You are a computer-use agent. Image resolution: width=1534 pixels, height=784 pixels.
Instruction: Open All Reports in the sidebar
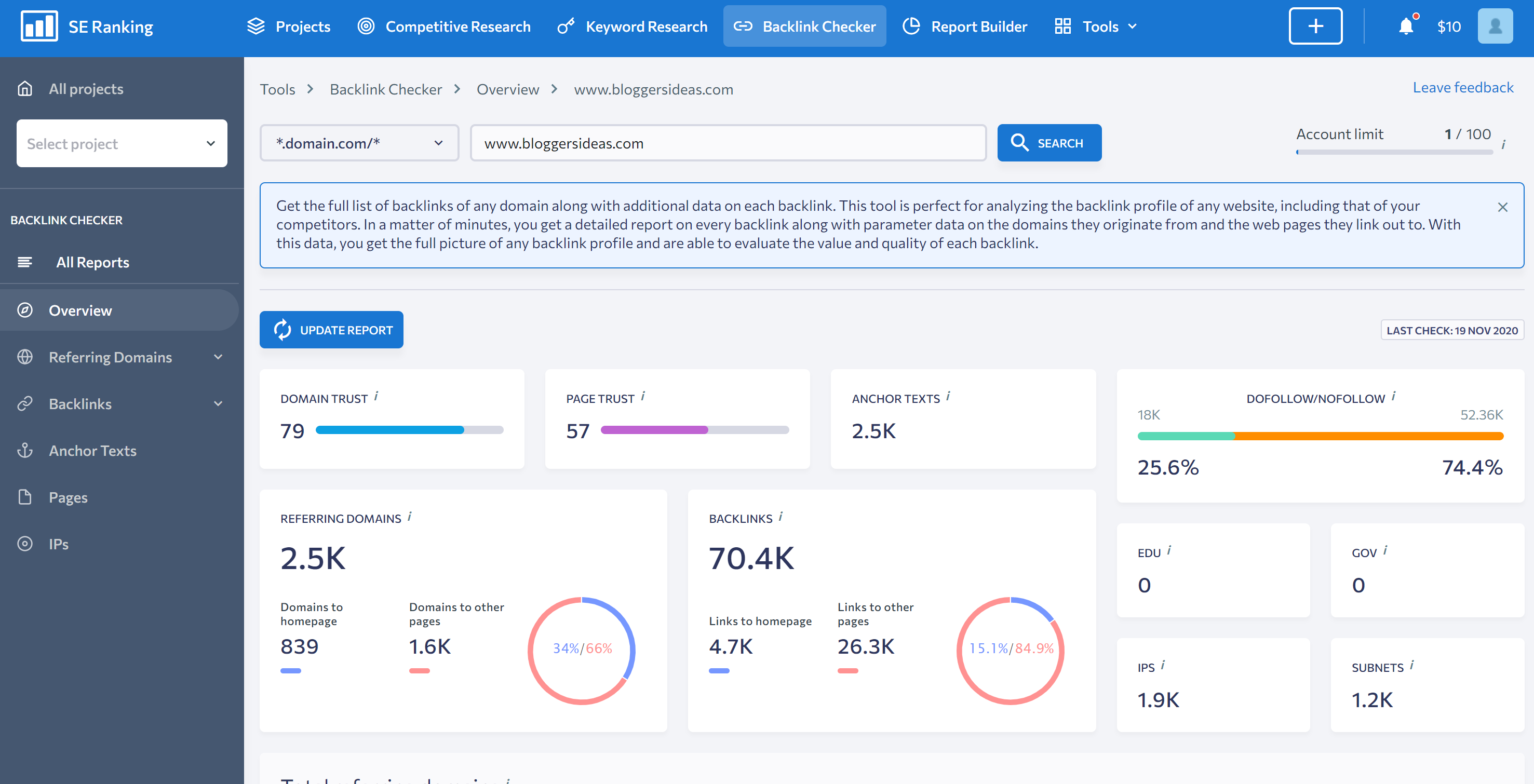92,262
